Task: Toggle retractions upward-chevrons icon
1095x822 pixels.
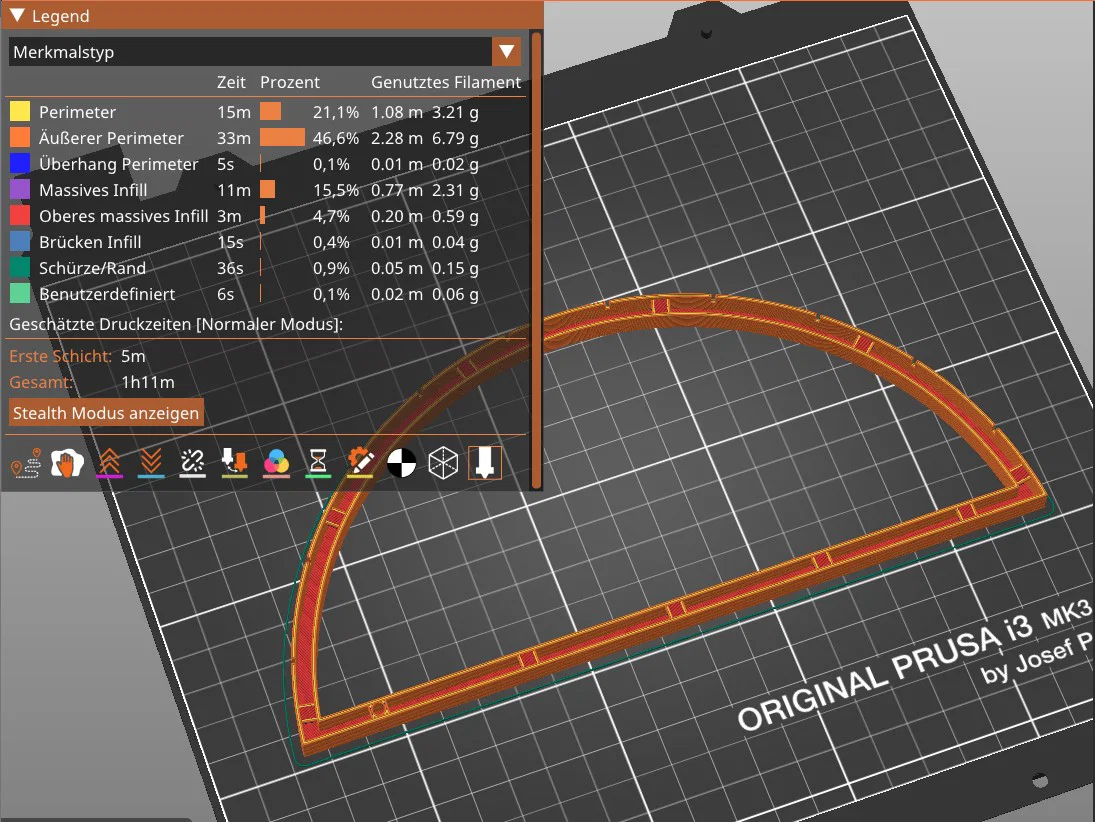Action: click(109, 463)
